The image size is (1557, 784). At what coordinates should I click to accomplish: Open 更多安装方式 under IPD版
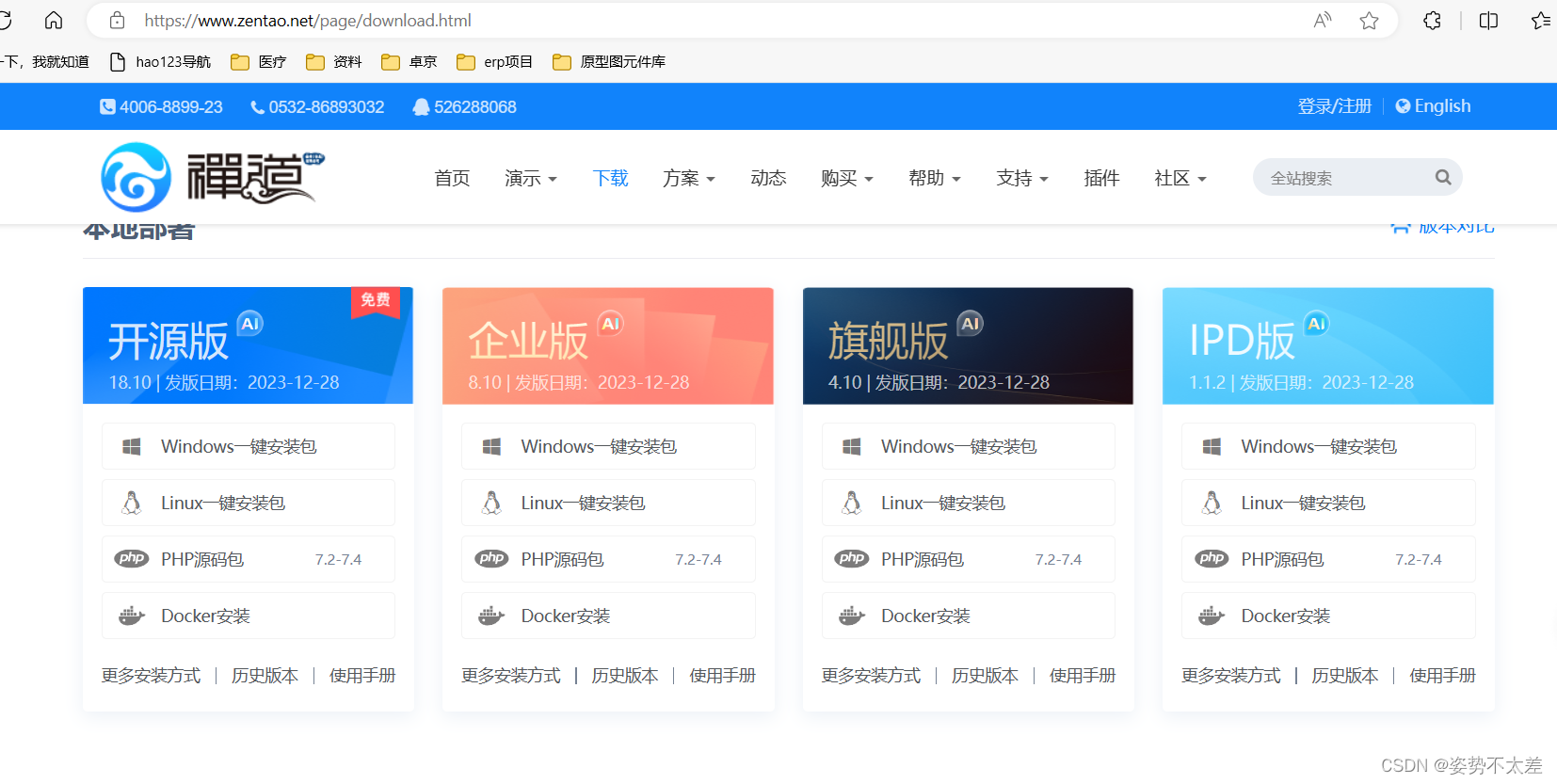pyautogui.click(x=1231, y=676)
